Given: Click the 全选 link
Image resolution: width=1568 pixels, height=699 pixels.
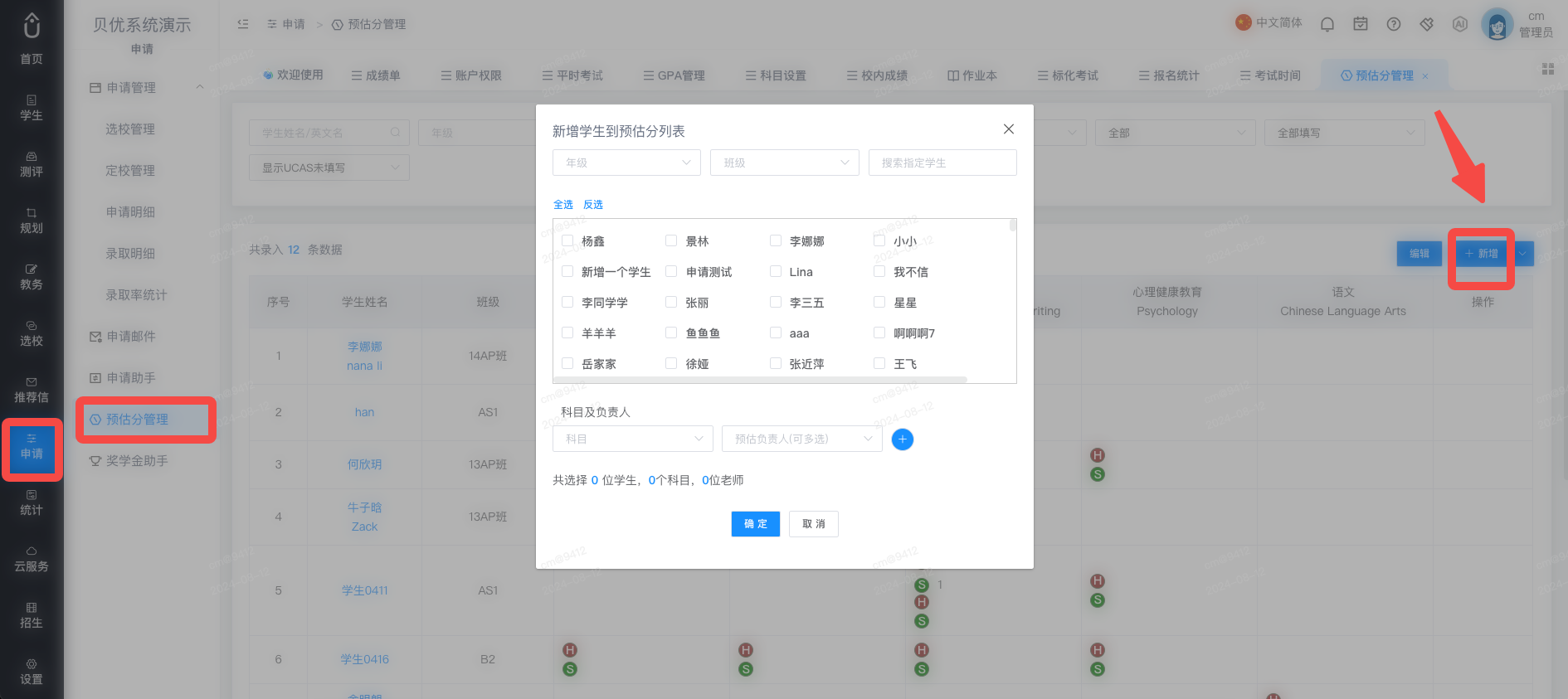Looking at the screenshot, I should click(x=562, y=204).
